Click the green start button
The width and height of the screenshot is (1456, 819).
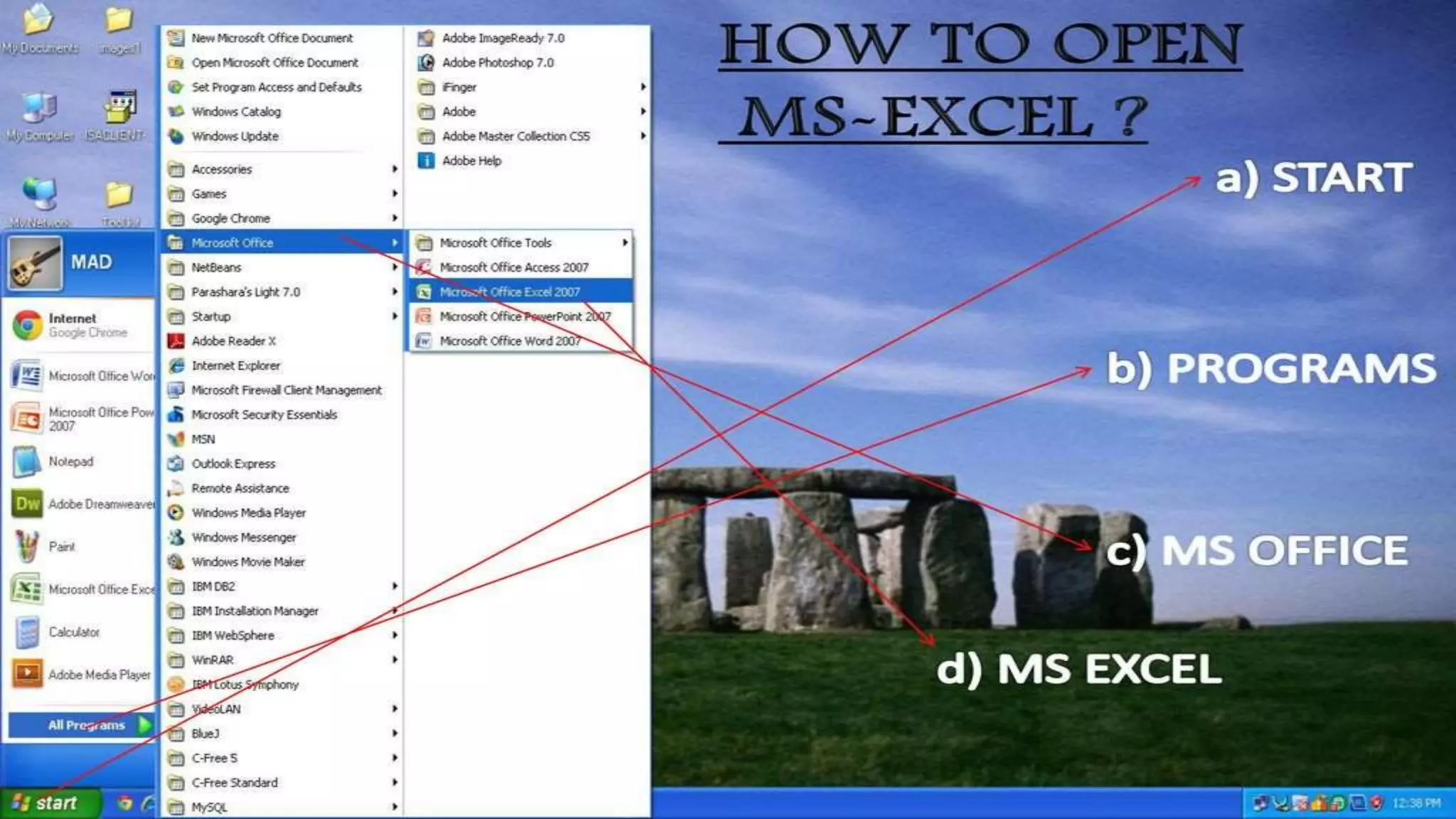46,803
